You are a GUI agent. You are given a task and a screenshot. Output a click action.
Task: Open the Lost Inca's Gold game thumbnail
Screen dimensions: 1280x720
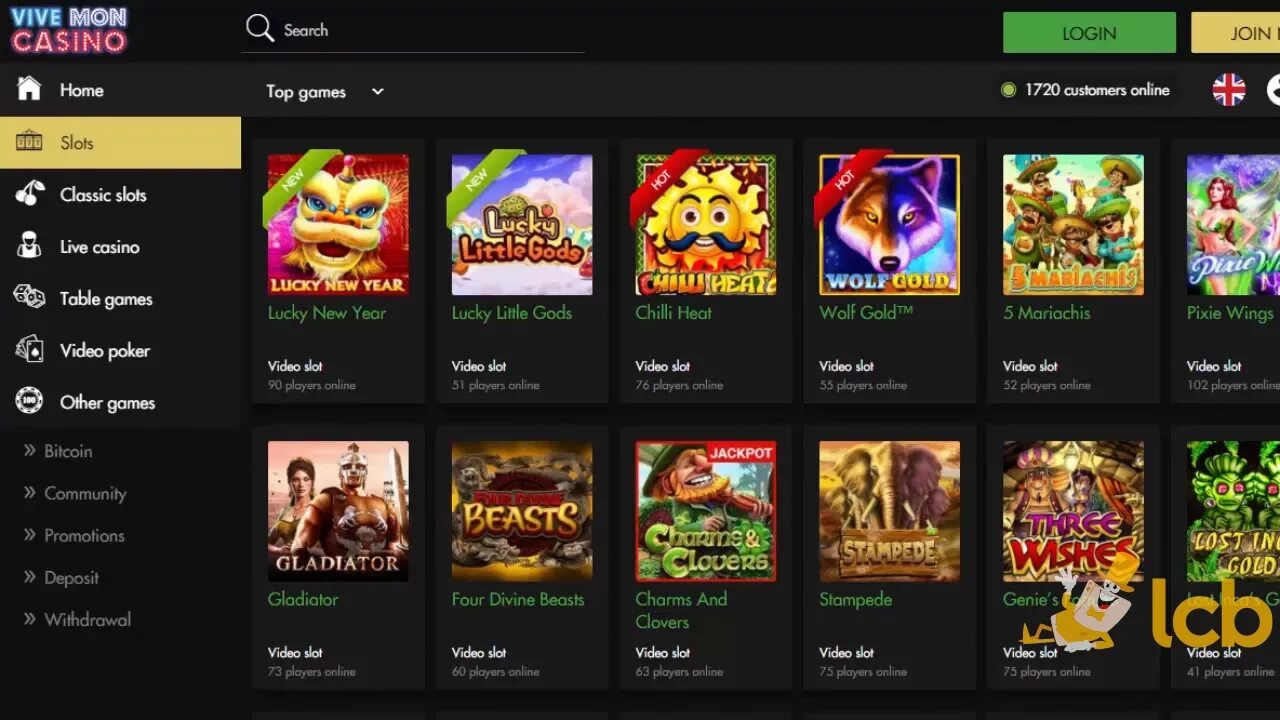click(1233, 511)
